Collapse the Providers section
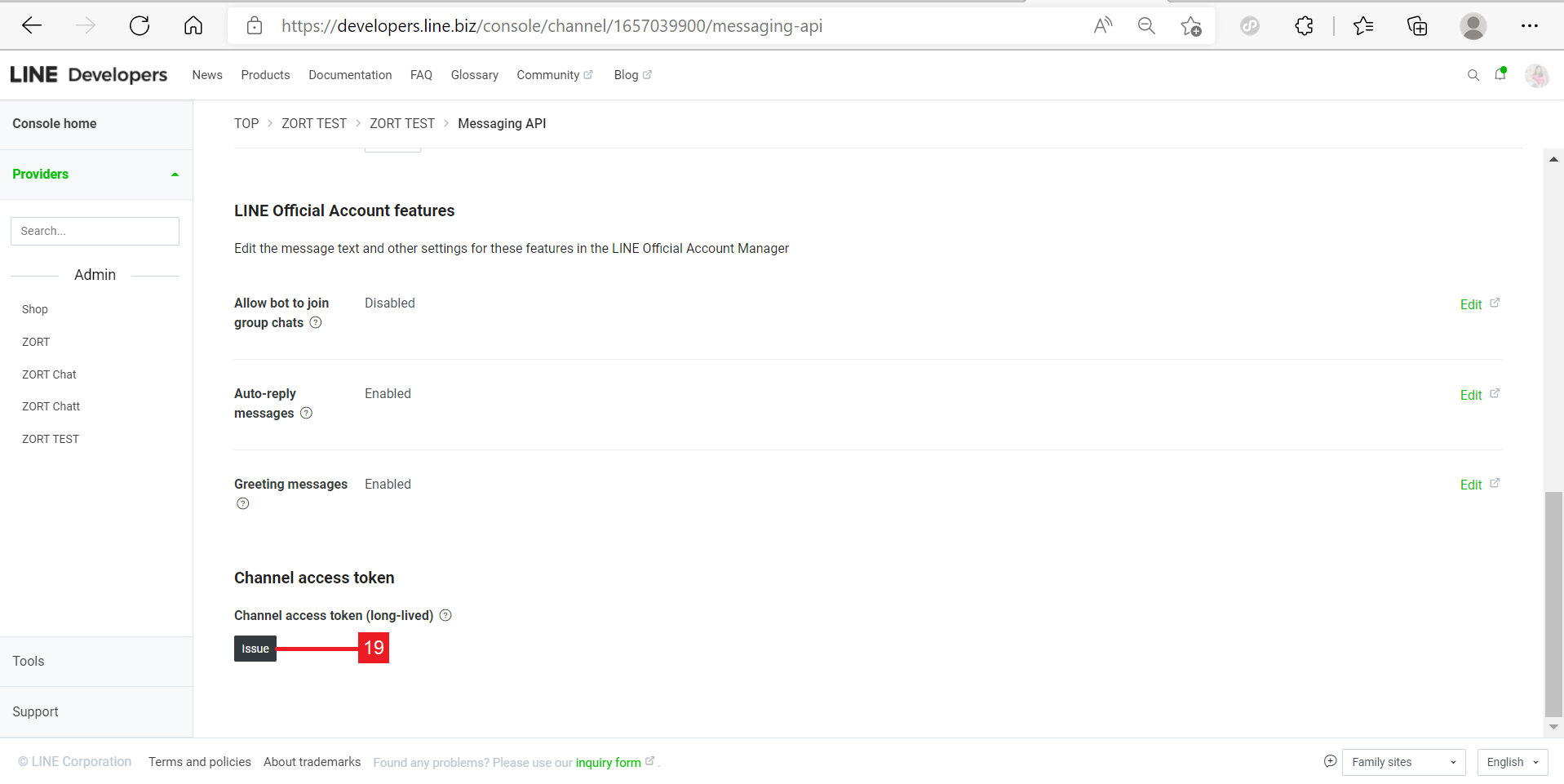This screenshot has height=784, width=1564. [x=96, y=175]
